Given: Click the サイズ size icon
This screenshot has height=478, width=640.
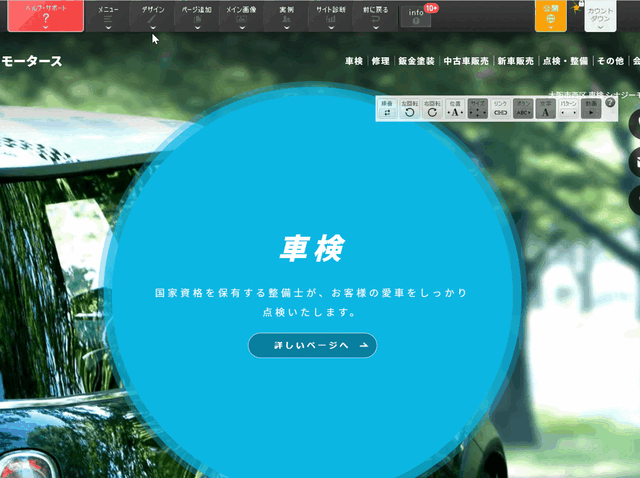Looking at the screenshot, I should click(478, 109).
